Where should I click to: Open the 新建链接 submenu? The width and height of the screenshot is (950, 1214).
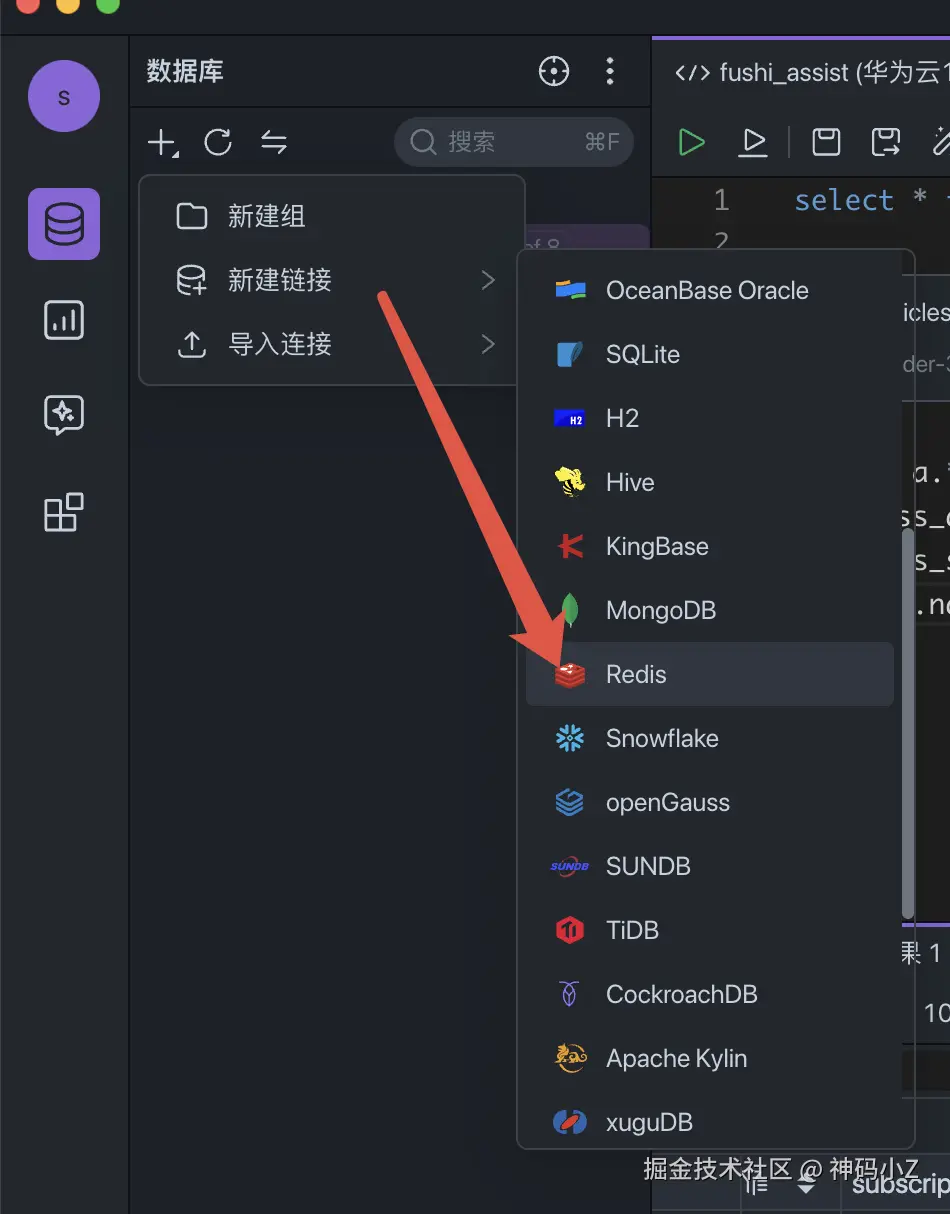click(x=332, y=280)
